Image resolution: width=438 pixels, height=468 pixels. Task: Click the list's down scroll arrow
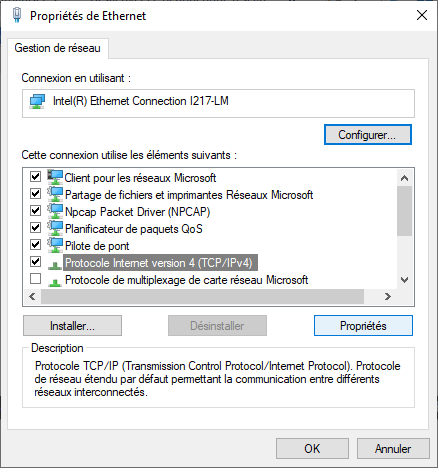coord(404,280)
